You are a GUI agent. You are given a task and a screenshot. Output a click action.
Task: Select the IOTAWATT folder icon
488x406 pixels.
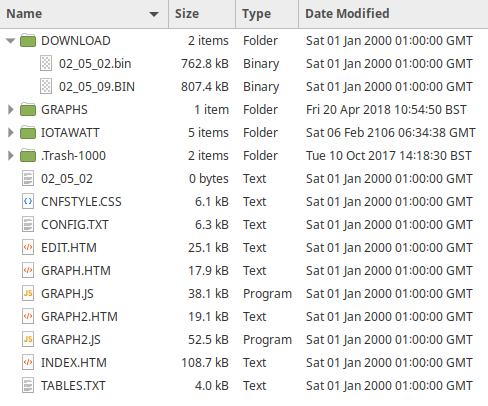(x=28, y=133)
